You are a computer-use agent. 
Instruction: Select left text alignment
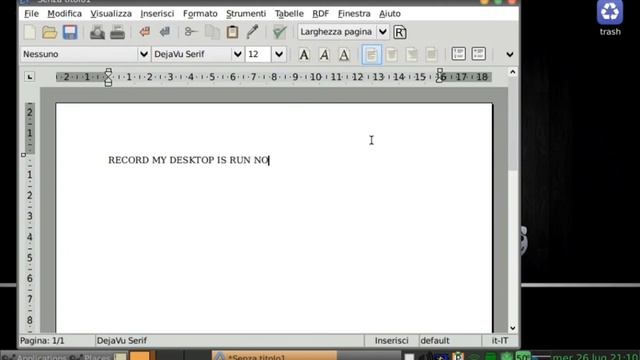point(371,54)
